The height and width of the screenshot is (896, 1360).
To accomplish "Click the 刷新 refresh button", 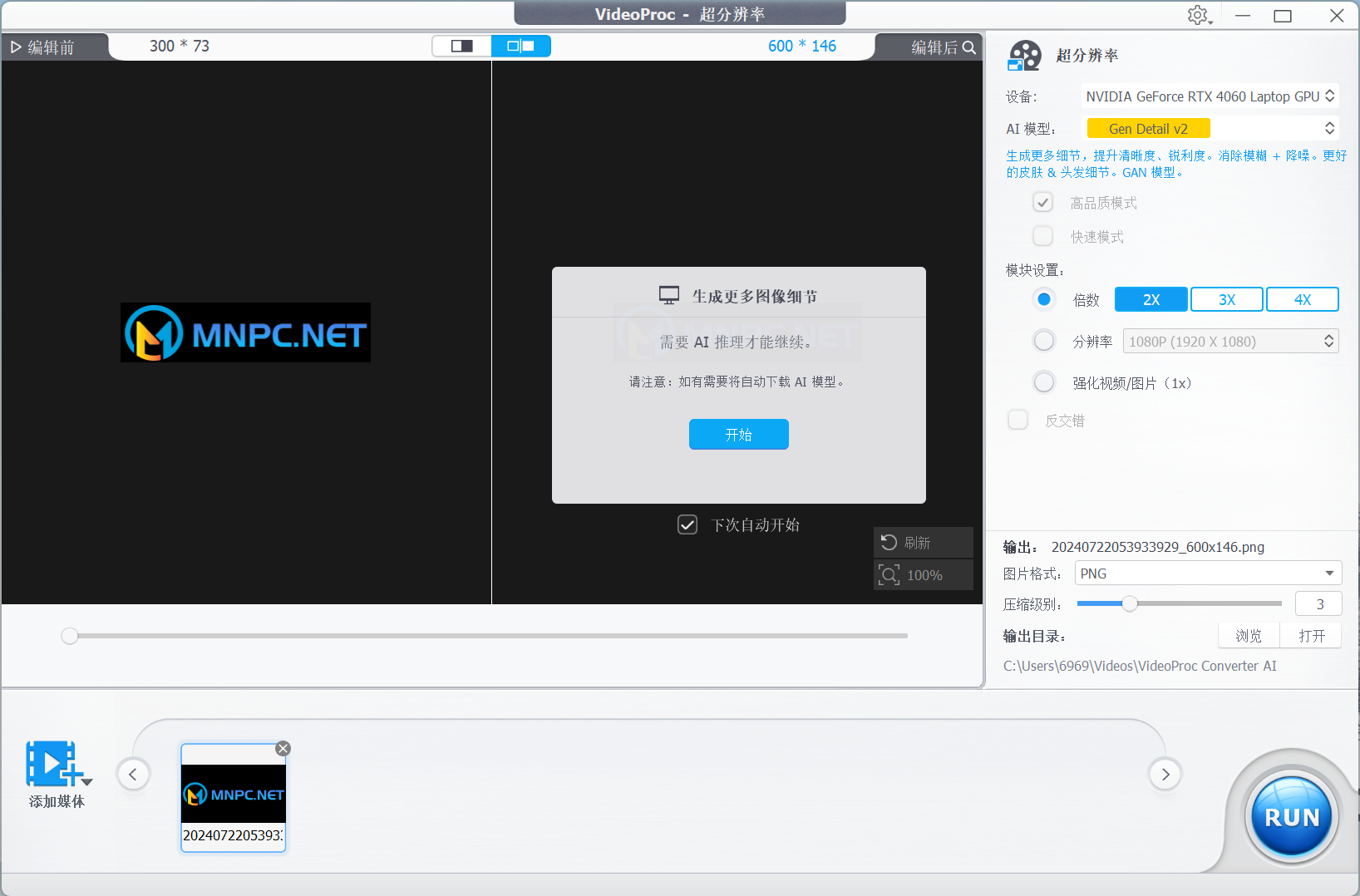I will [x=923, y=542].
